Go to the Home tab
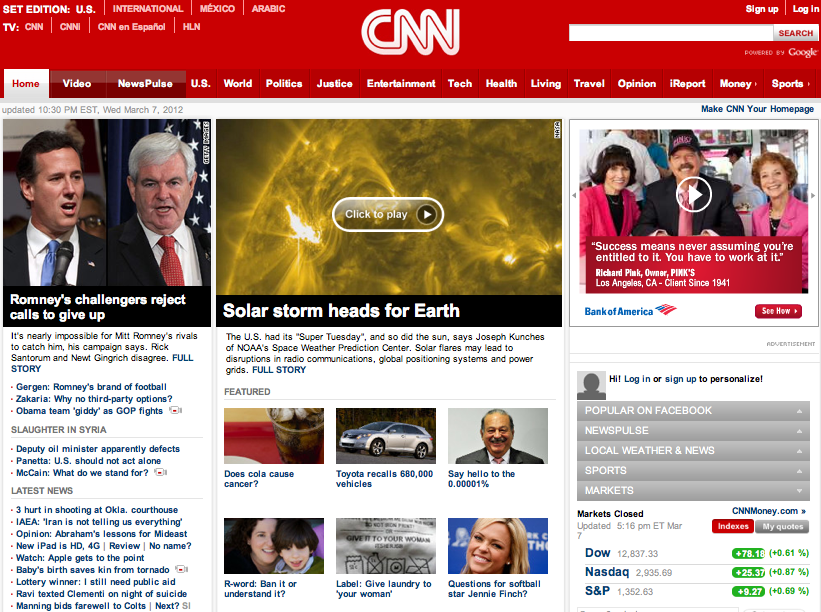The width and height of the screenshot is (821, 612). [x=26, y=84]
